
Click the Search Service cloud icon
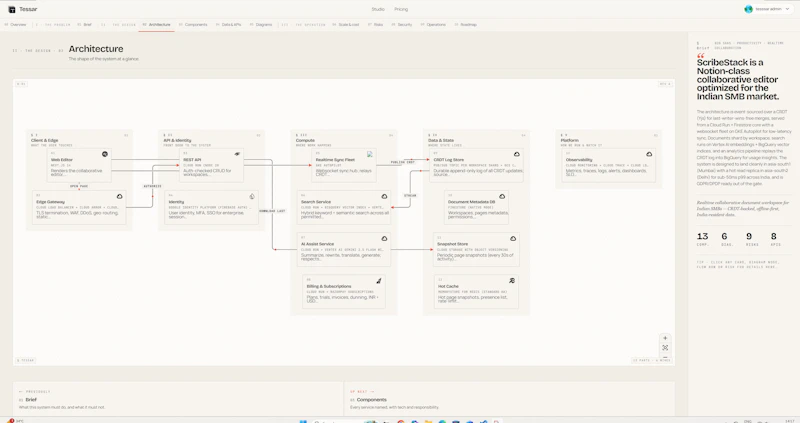click(x=384, y=196)
